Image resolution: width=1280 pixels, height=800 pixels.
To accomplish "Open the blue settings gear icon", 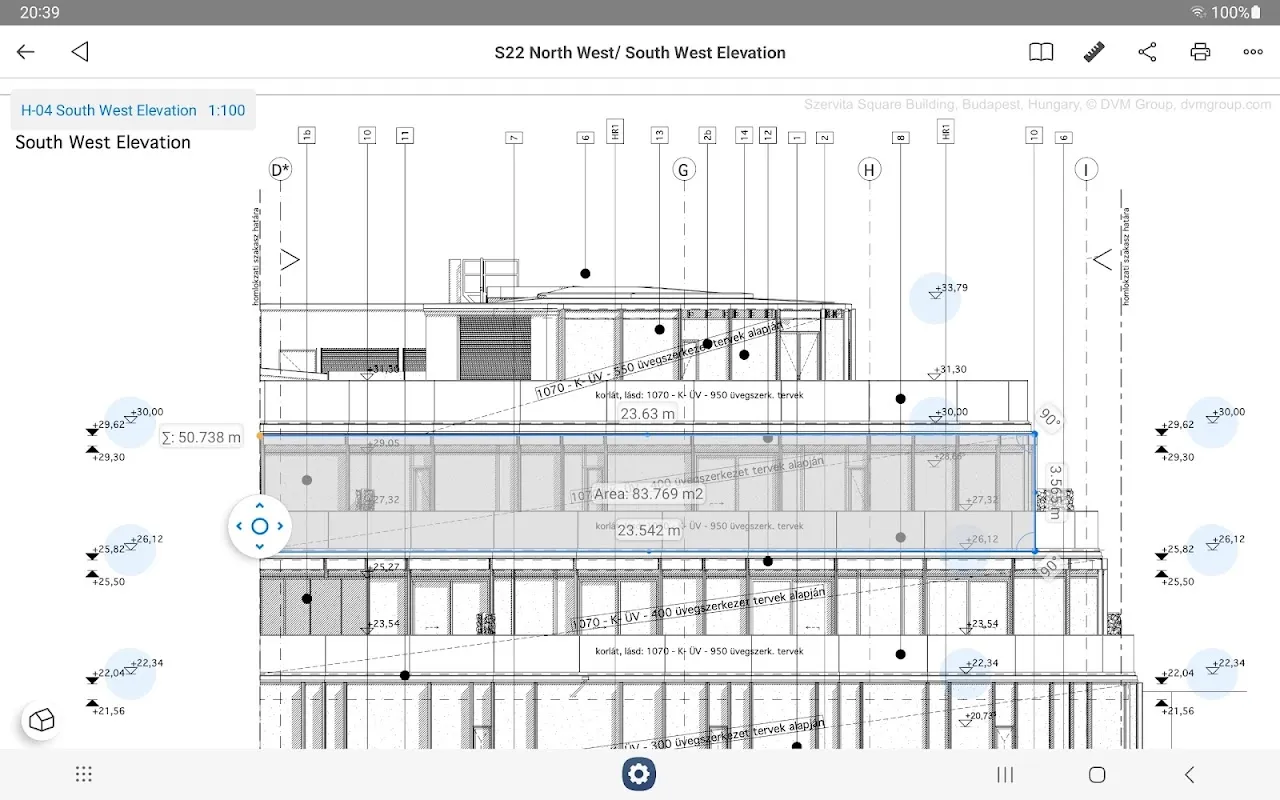I will coord(639,773).
